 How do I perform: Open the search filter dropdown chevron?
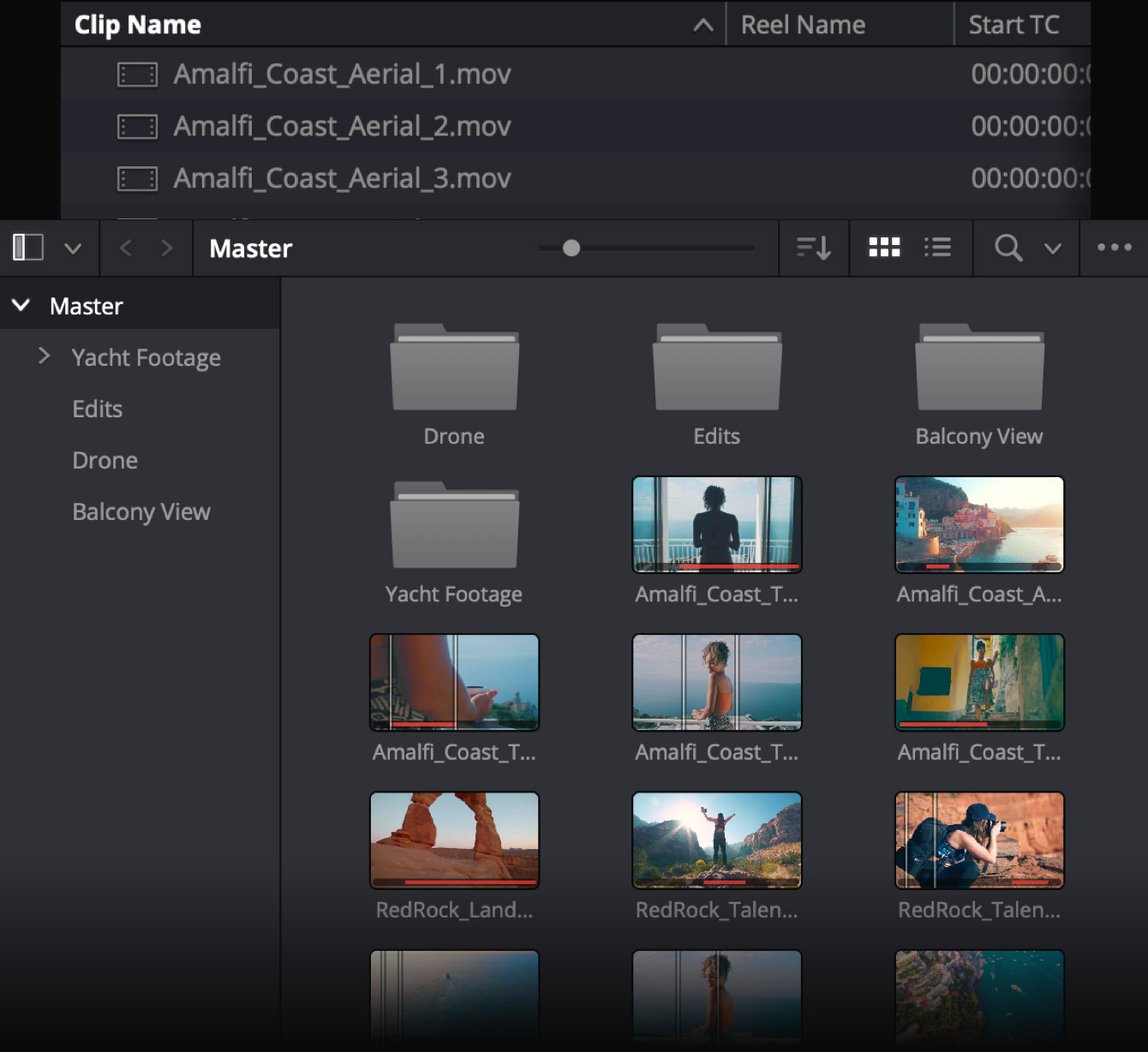[x=1052, y=248]
